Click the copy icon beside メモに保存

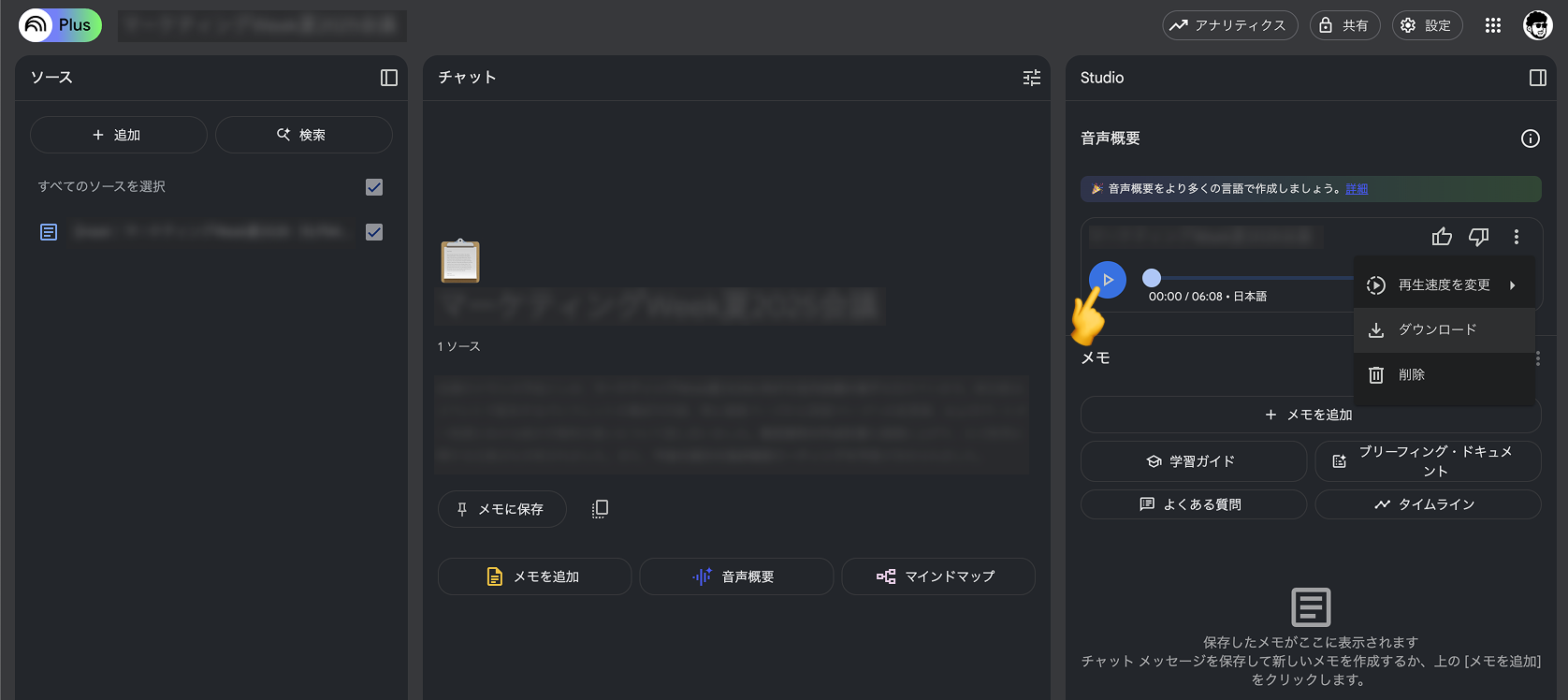click(x=600, y=508)
